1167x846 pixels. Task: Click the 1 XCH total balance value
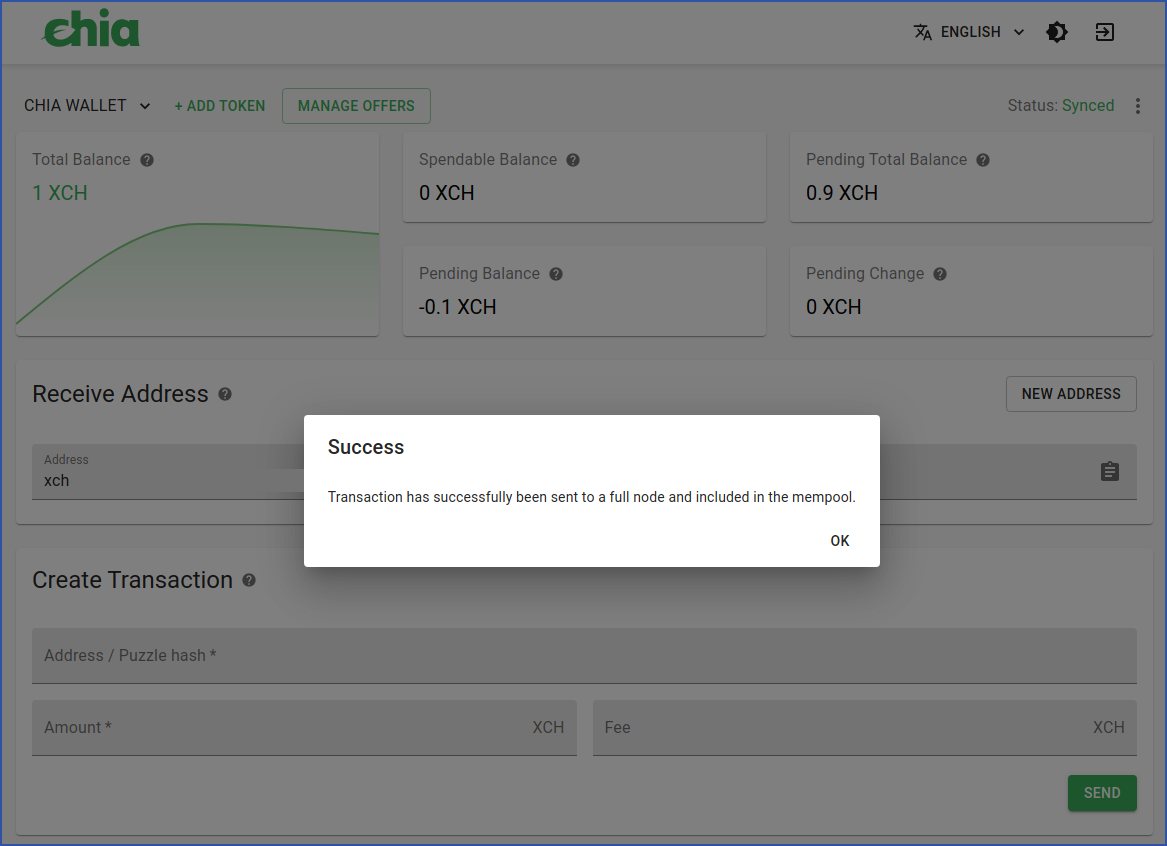(x=60, y=193)
